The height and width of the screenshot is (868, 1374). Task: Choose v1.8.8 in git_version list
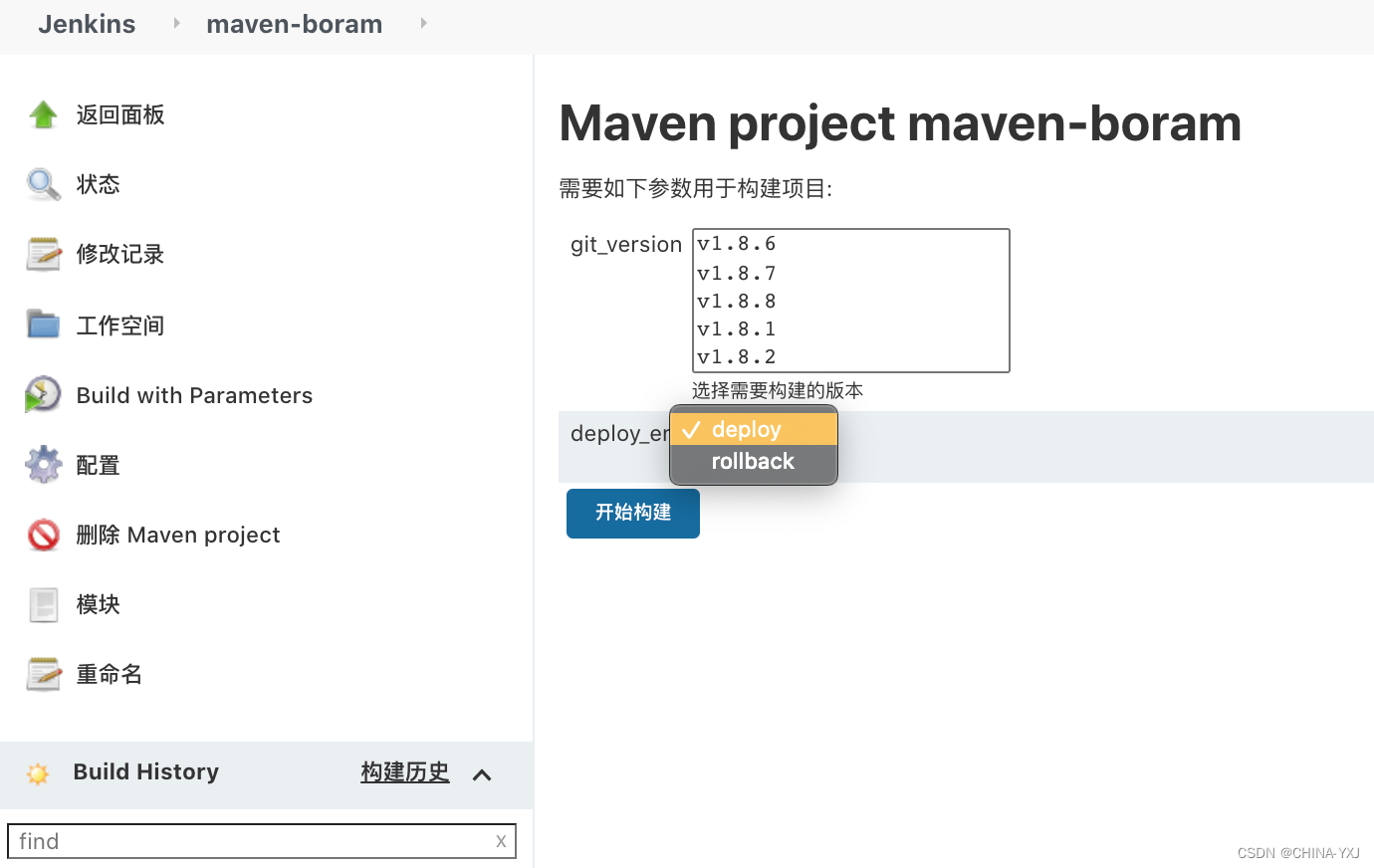[x=851, y=301]
